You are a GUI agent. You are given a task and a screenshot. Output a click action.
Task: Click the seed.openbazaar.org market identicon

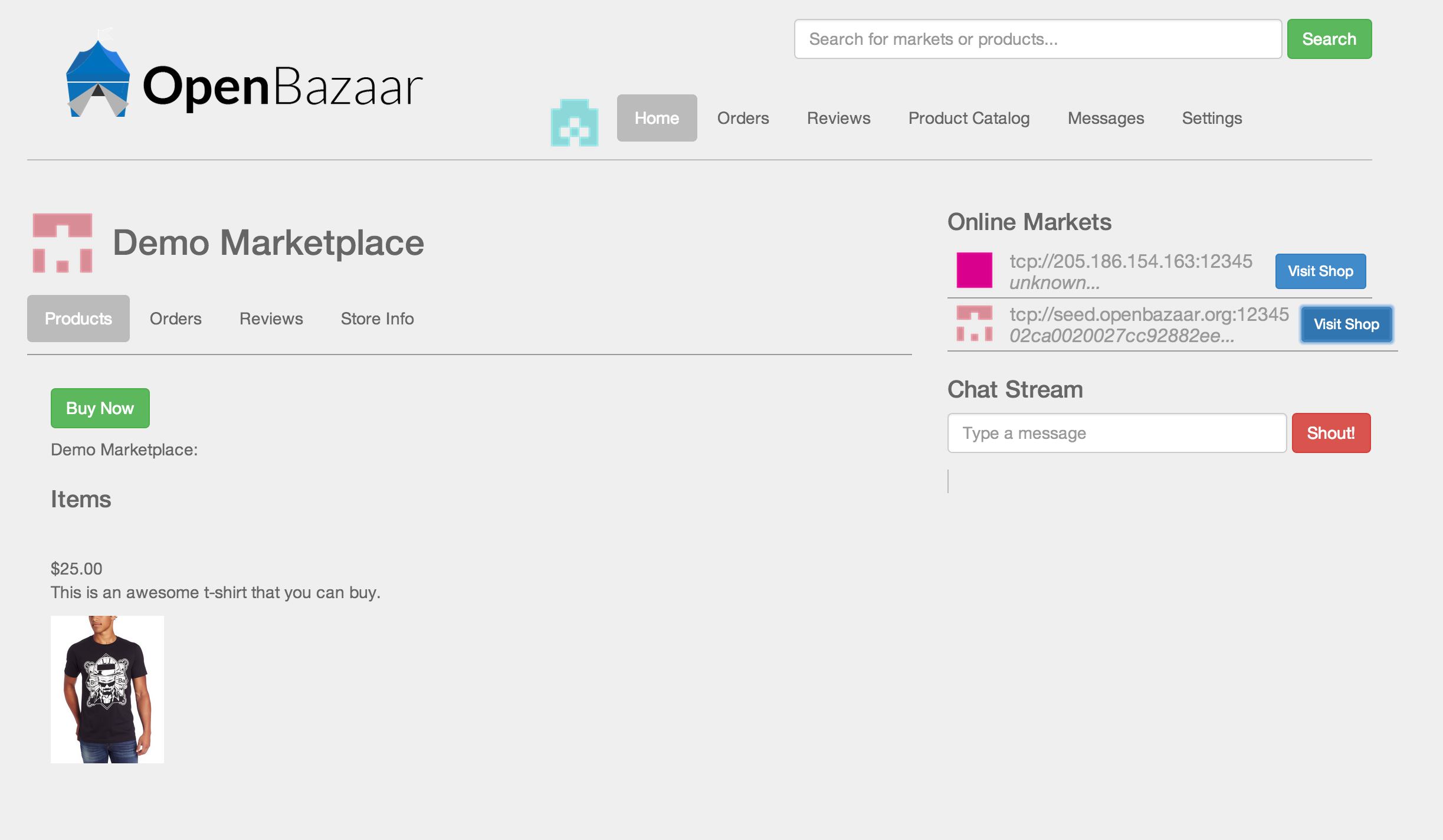tap(974, 323)
